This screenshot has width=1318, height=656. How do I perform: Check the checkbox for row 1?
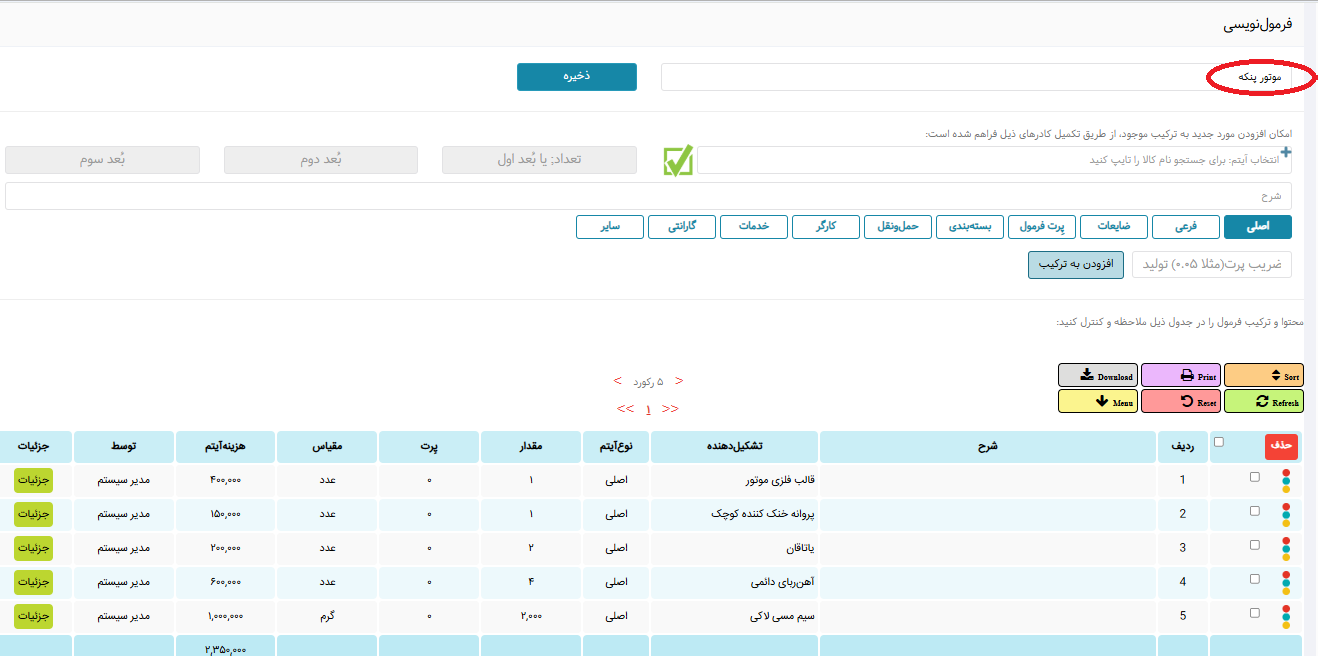point(1255,477)
